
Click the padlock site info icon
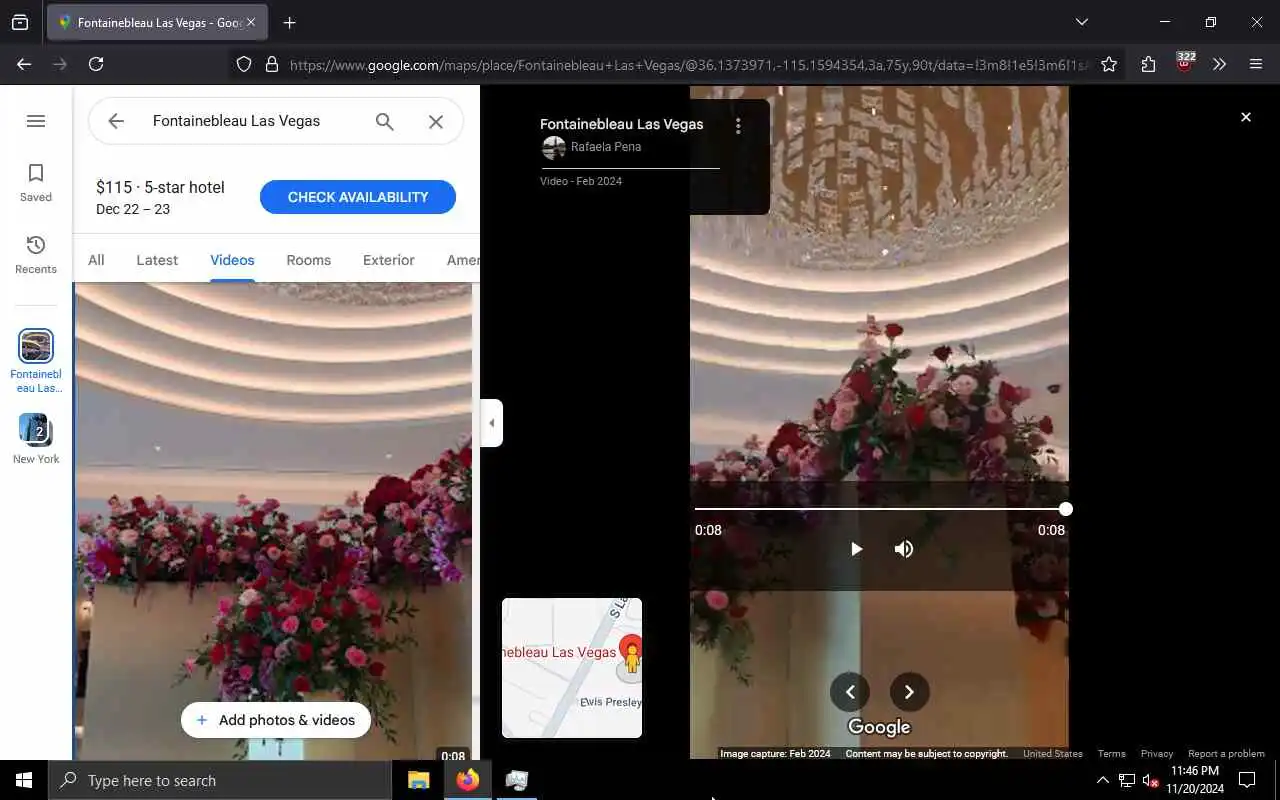click(271, 64)
